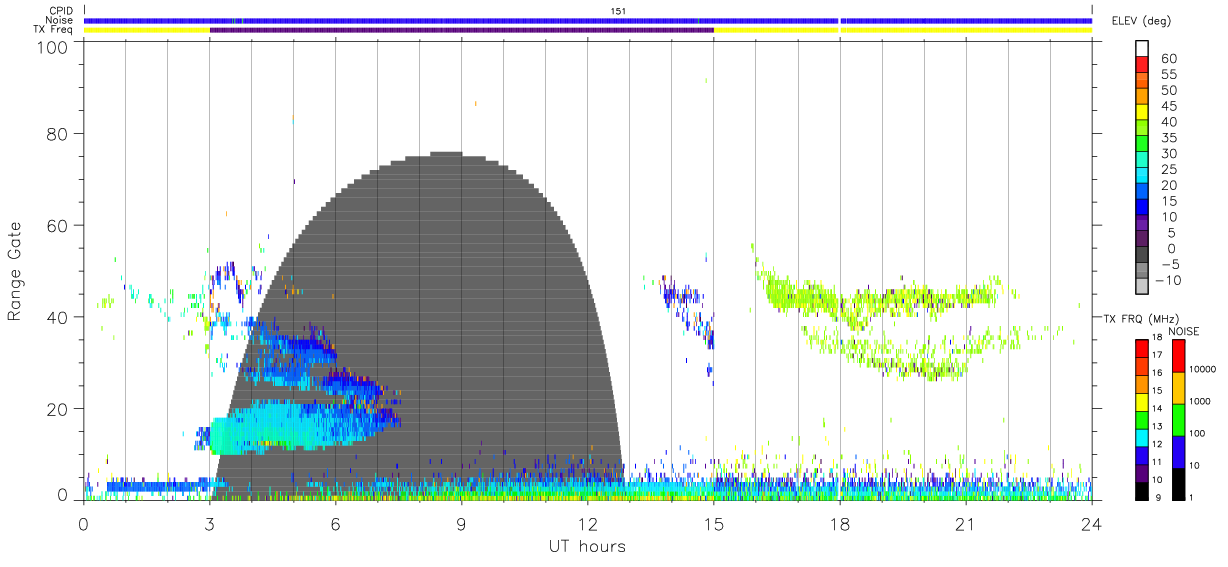
Task: Select the "24" tick on UT hours axis
Action: click(1091, 524)
